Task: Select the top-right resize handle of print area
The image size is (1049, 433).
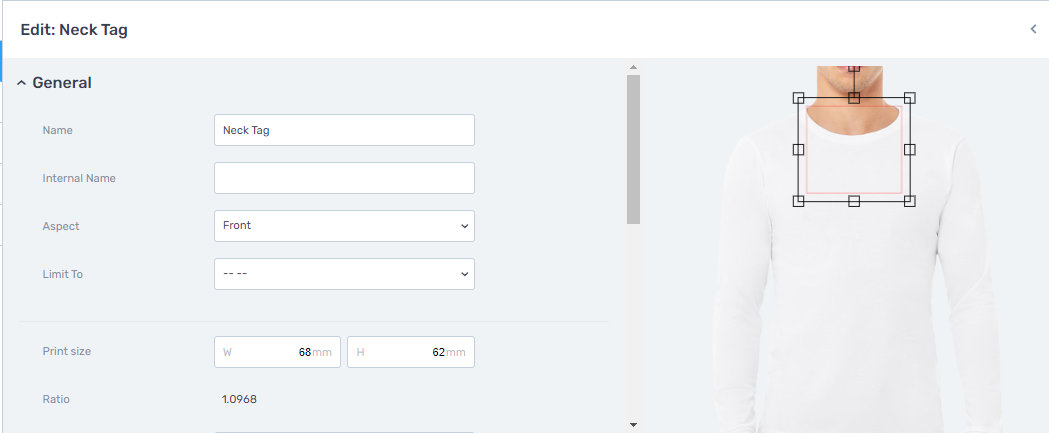Action: 909,98
